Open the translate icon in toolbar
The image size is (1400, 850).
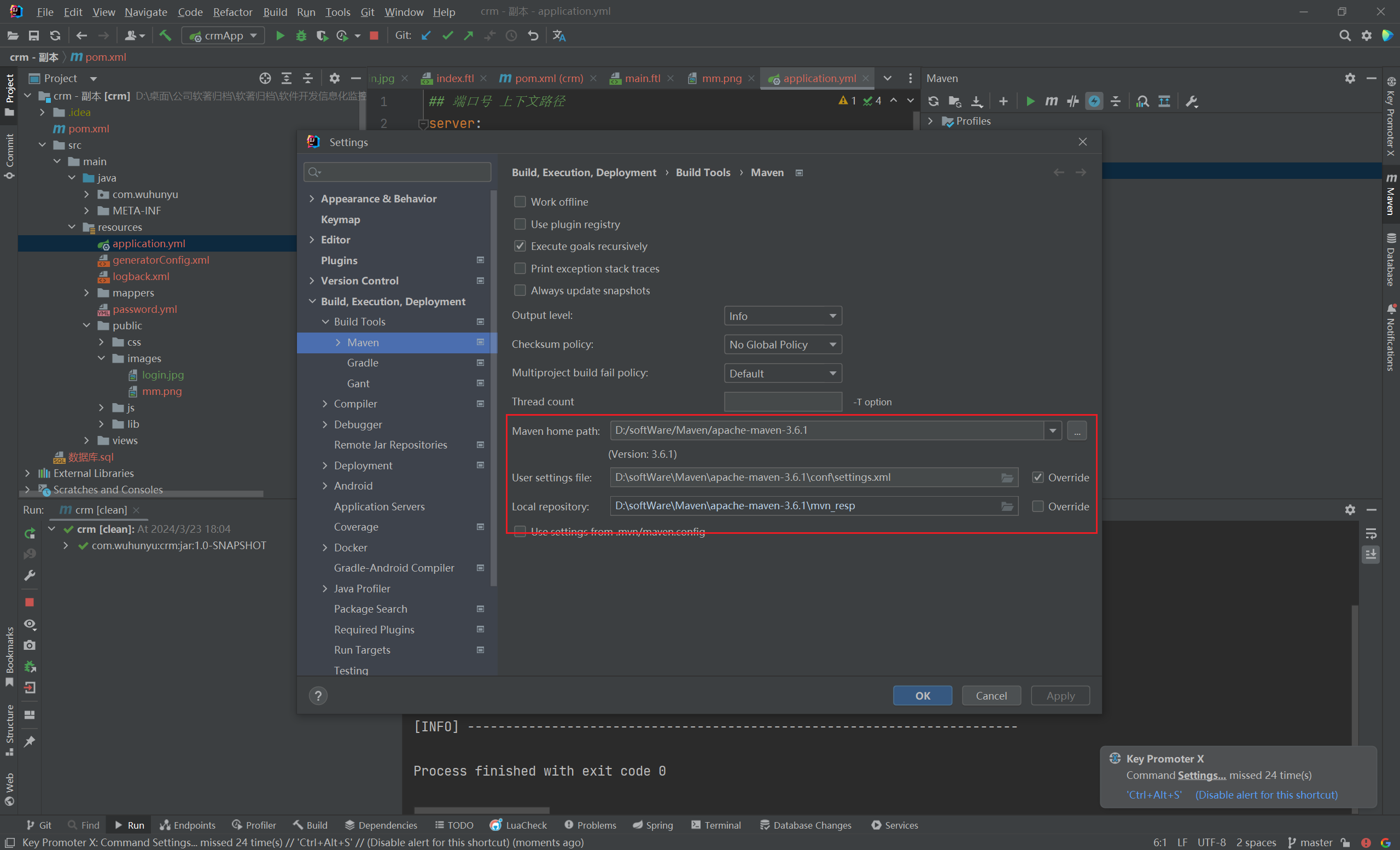(559, 36)
